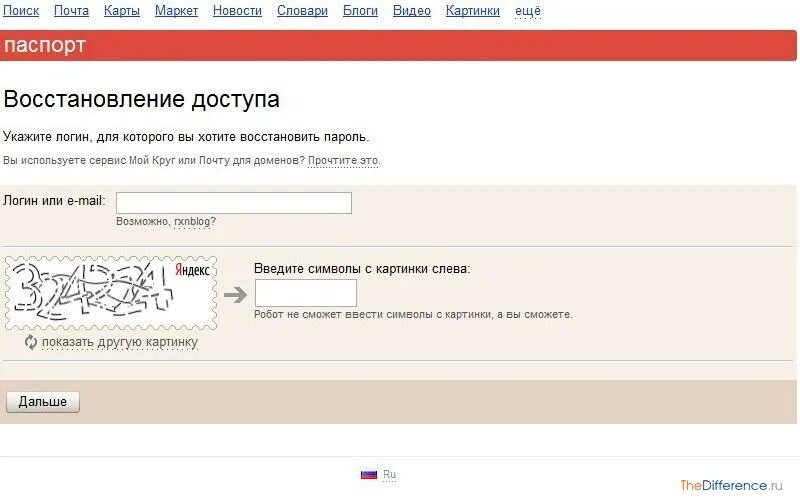800x503 pixels.
Task: Click the Восстановление доступа heading
Action: pos(141,99)
